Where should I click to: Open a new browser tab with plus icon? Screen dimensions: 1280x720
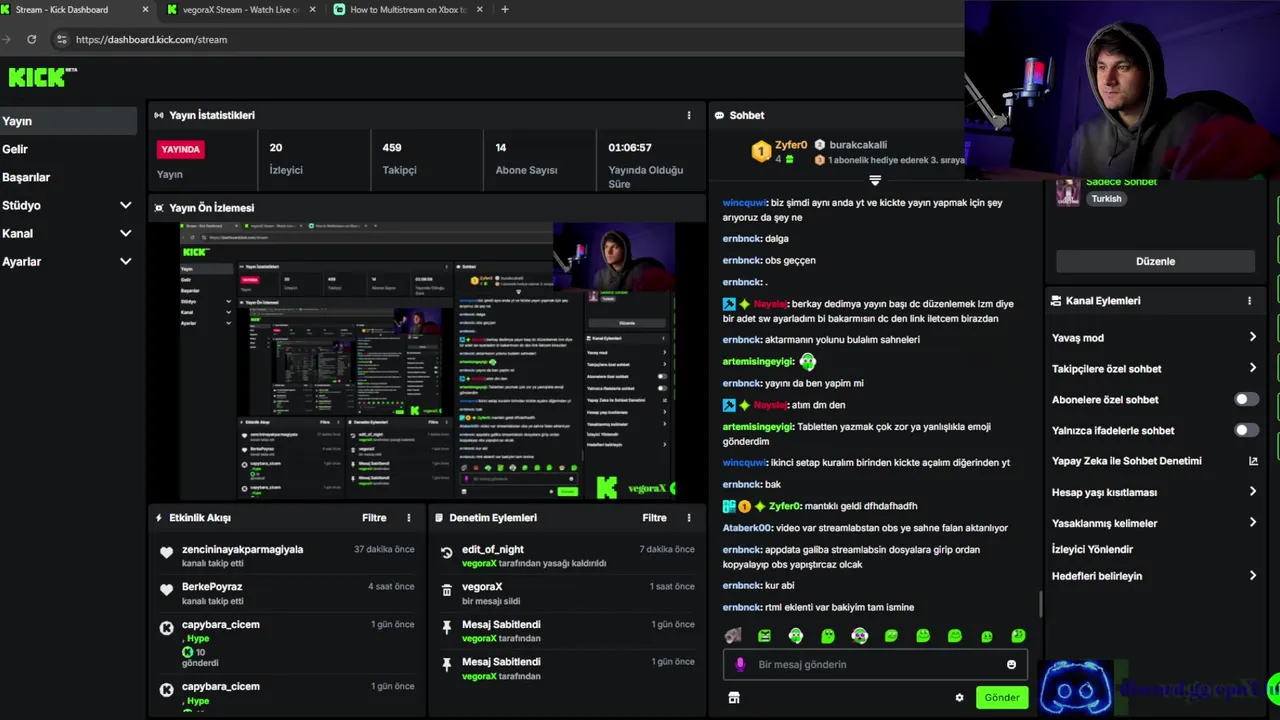pos(504,10)
